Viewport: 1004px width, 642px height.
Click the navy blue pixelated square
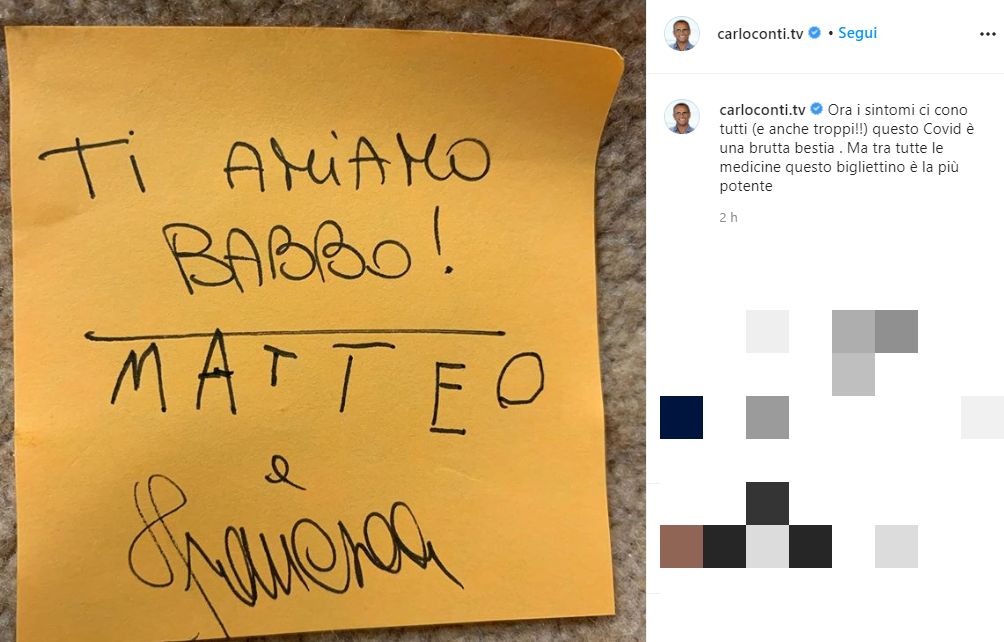coord(681,417)
